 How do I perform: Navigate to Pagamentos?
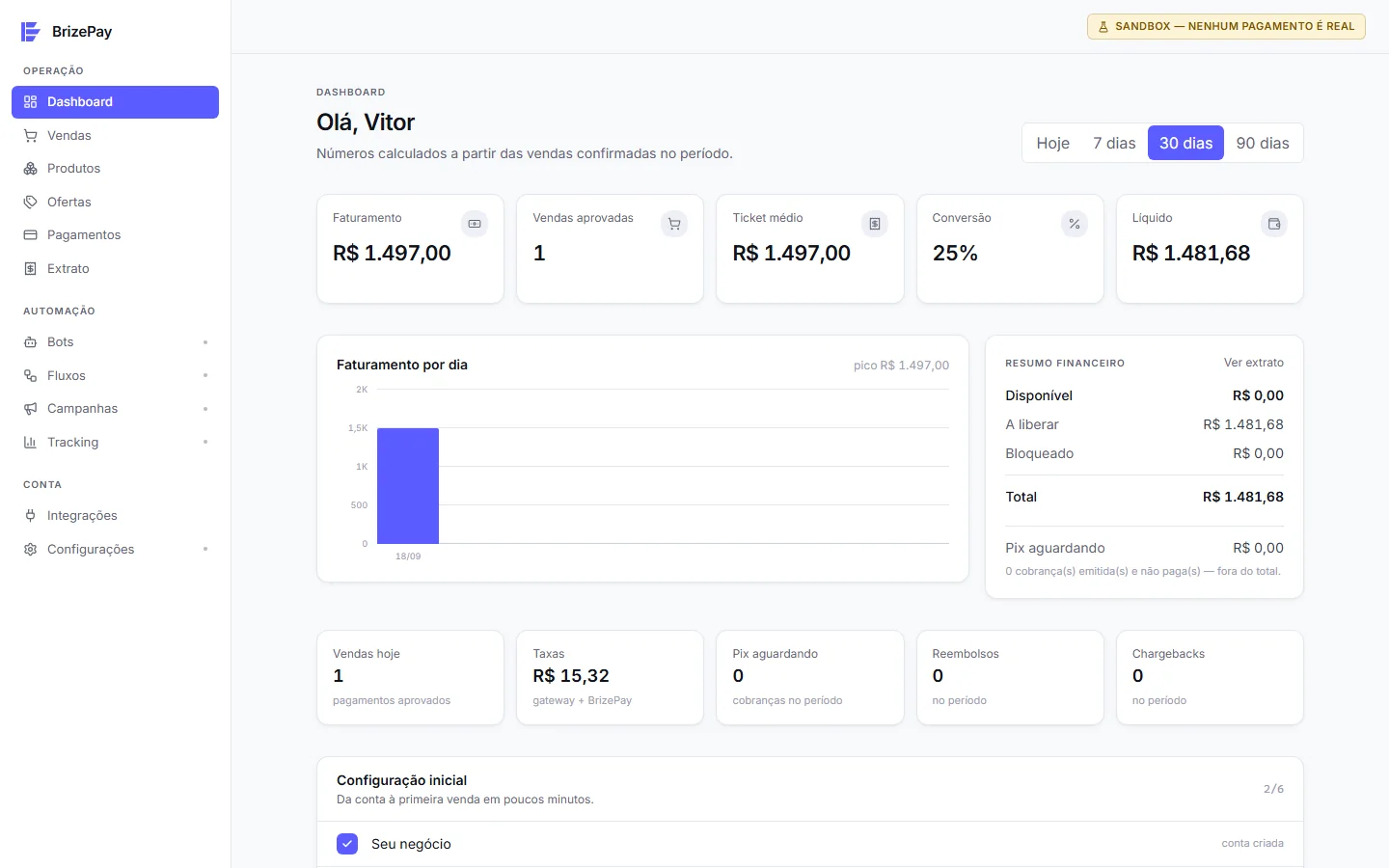pos(115,235)
